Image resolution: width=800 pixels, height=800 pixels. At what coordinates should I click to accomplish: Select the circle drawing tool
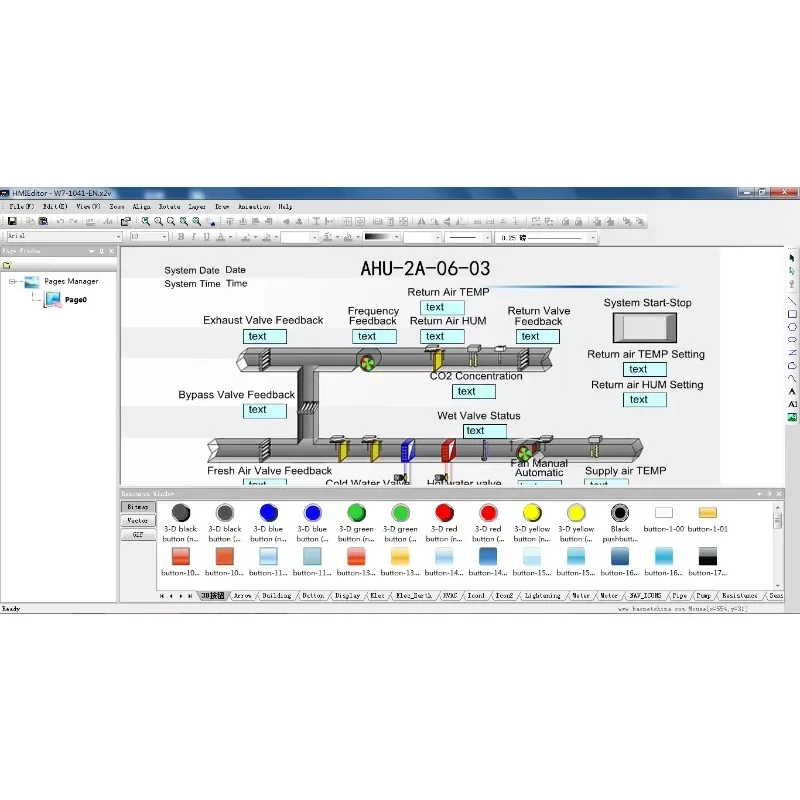tap(792, 327)
